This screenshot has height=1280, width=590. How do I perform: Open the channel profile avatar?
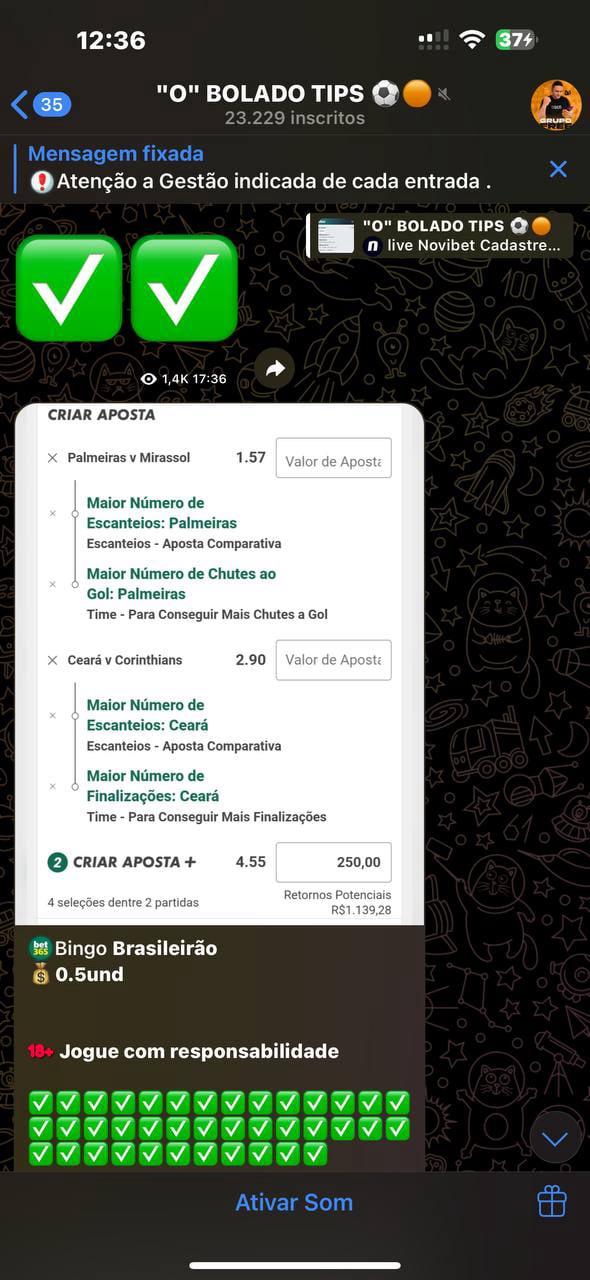tap(556, 105)
